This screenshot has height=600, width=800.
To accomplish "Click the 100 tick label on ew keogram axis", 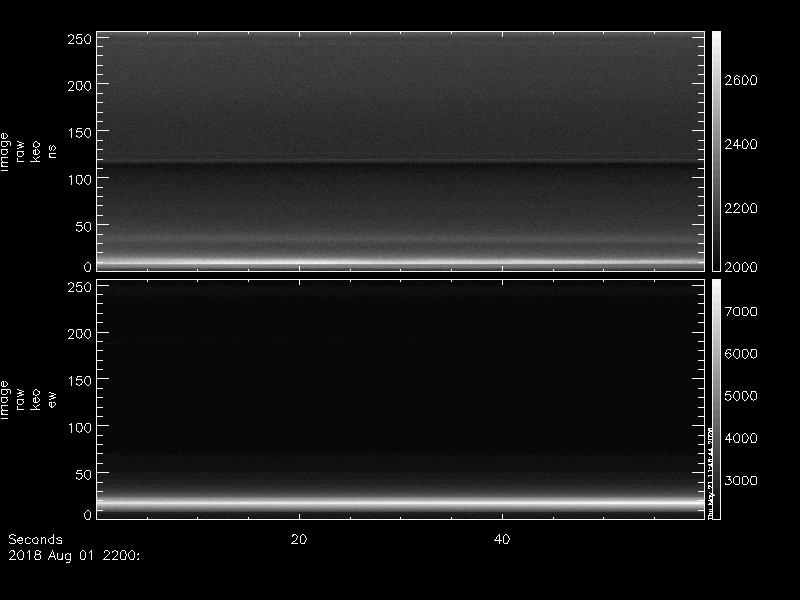I will pyautogui.click(x=79, y=428).
